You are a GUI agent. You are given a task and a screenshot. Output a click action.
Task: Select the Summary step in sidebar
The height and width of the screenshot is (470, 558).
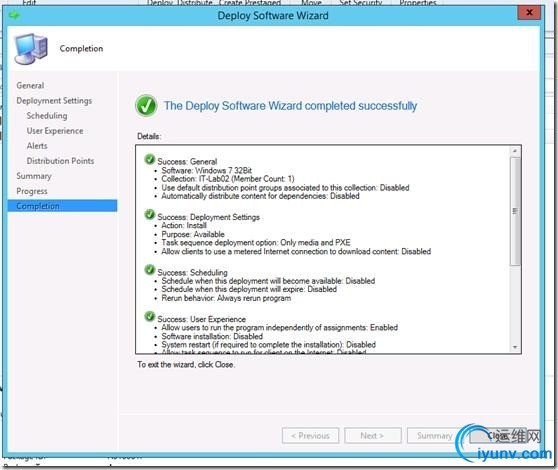(34, 176)
